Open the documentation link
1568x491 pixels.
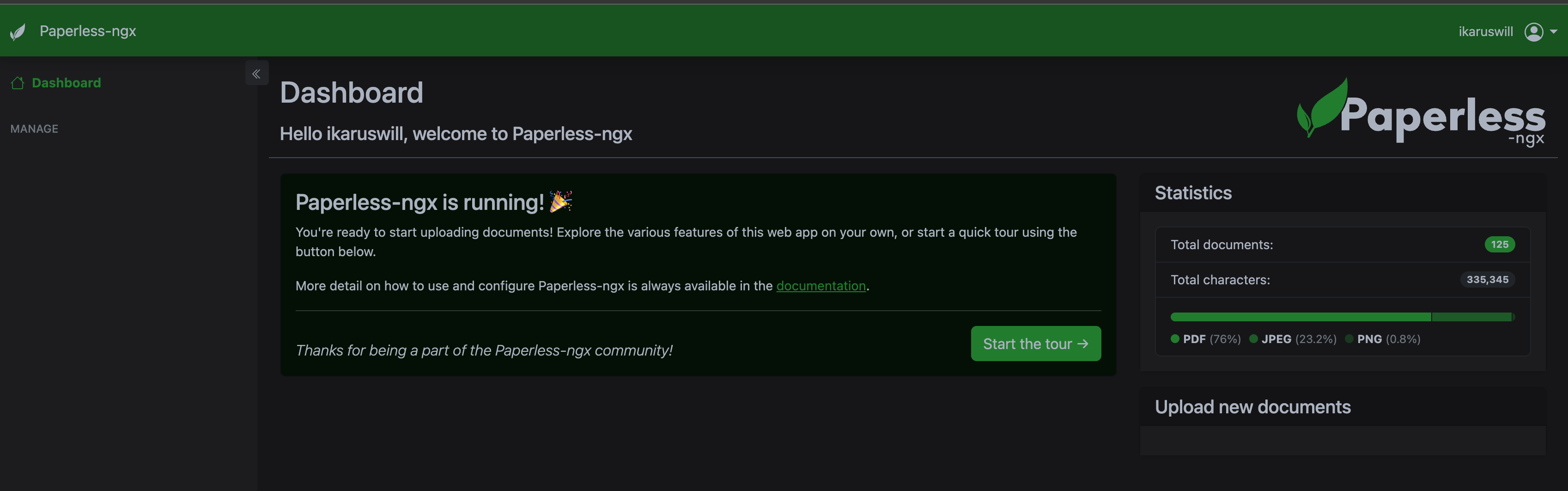pos(821,286)
